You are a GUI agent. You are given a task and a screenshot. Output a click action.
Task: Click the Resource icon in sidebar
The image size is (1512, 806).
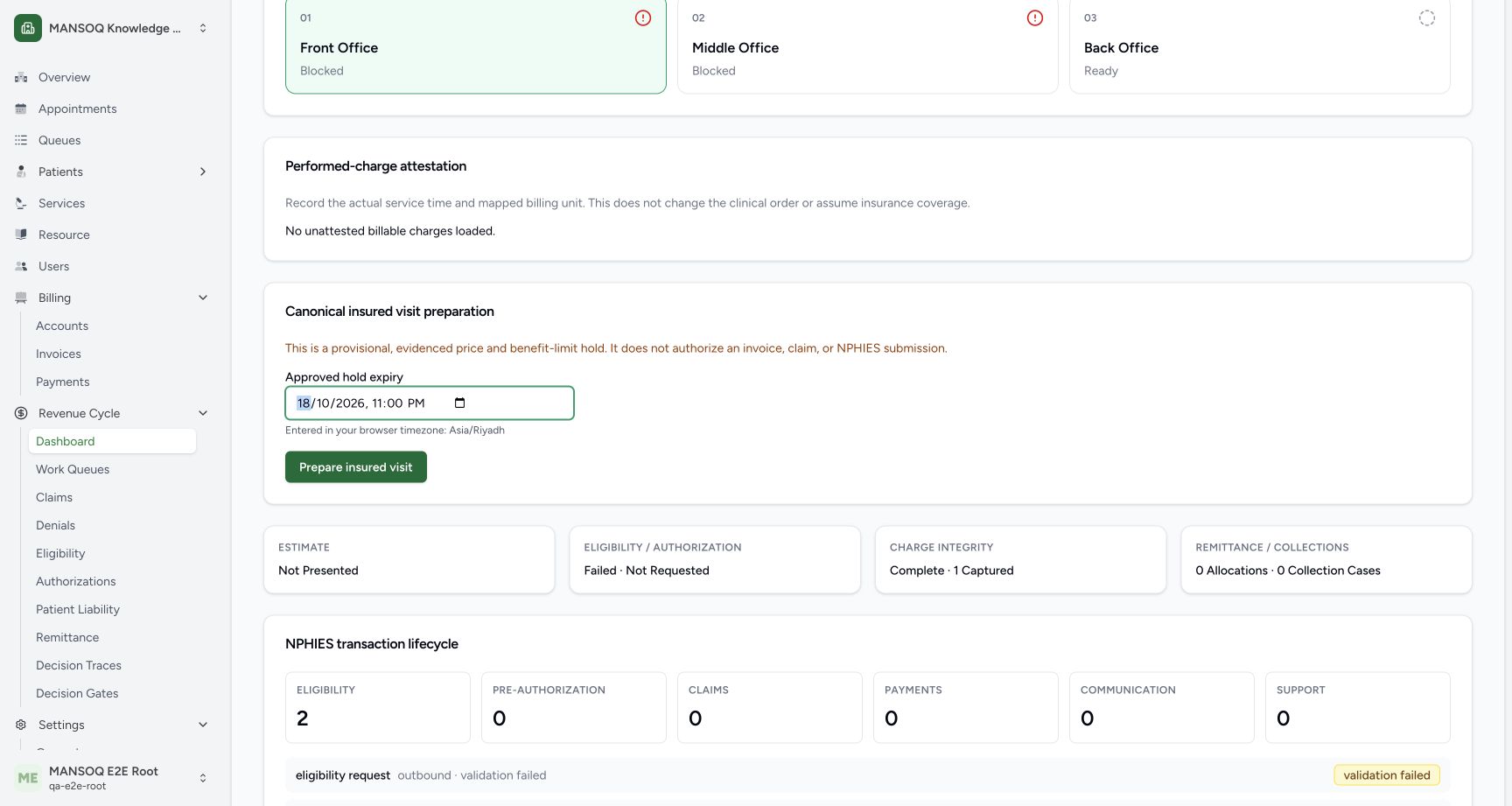coord(21,235)
